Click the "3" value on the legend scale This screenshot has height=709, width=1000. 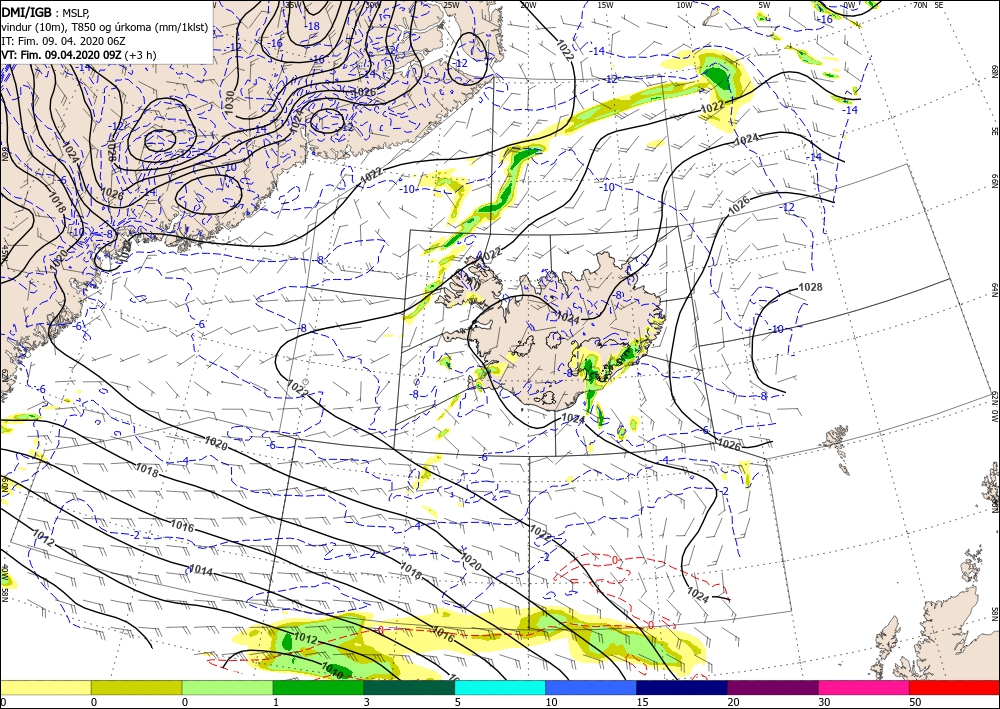click(x=367, y=702)
